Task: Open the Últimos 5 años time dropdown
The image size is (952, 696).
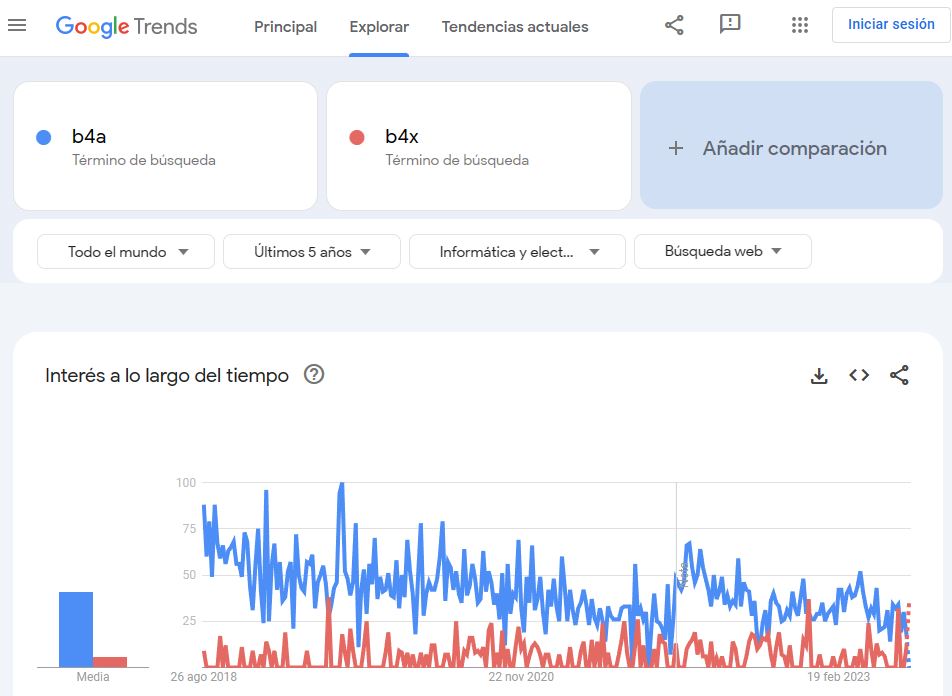Action: (x=312, y=252)
